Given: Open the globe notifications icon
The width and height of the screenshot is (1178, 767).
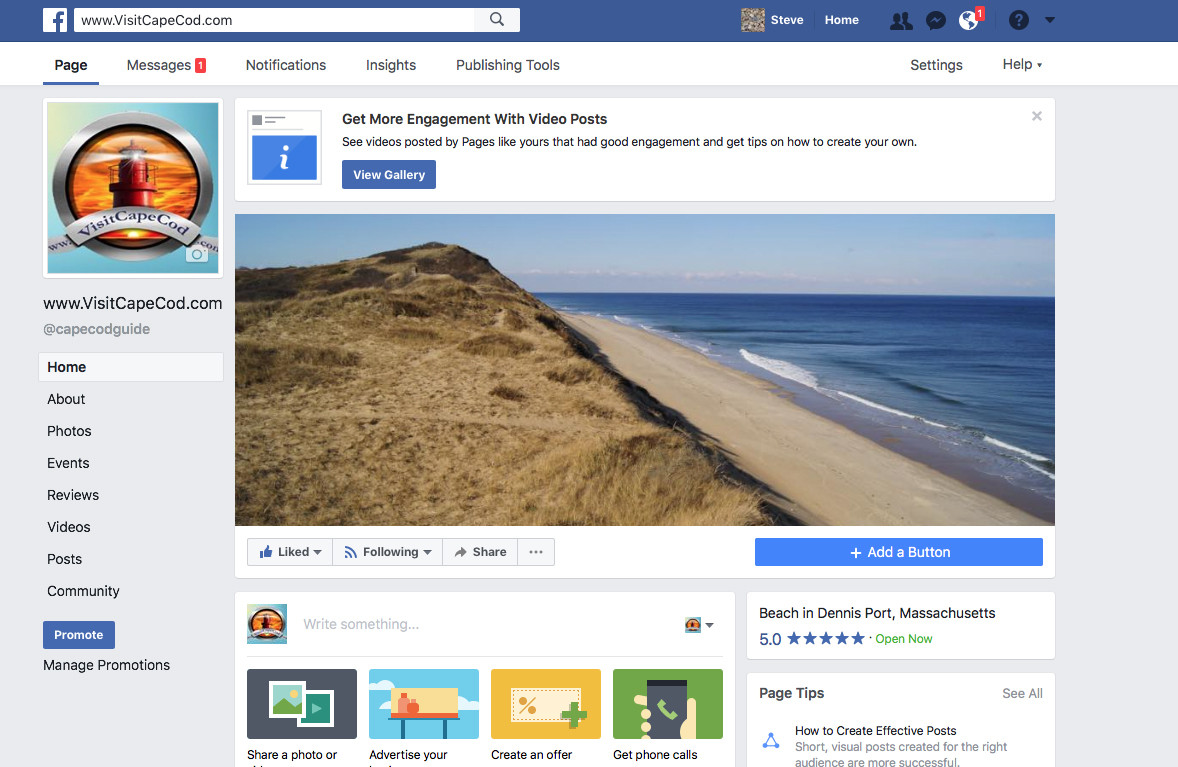Looking at the screenshot, I should (x=969, y=20).
